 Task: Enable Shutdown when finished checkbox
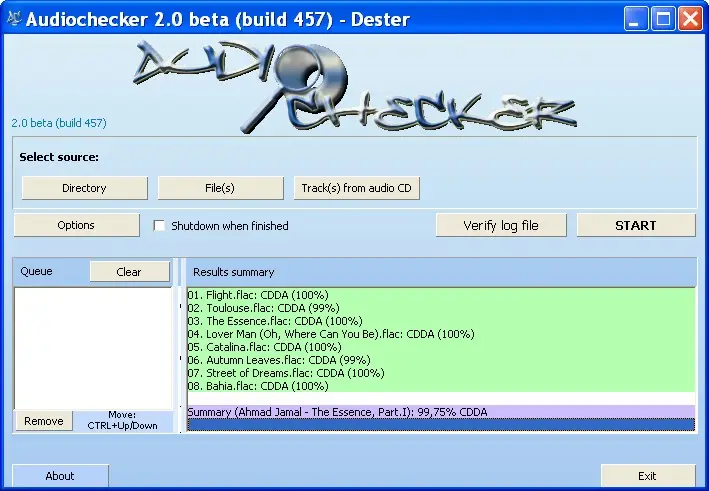coord(159,226)
